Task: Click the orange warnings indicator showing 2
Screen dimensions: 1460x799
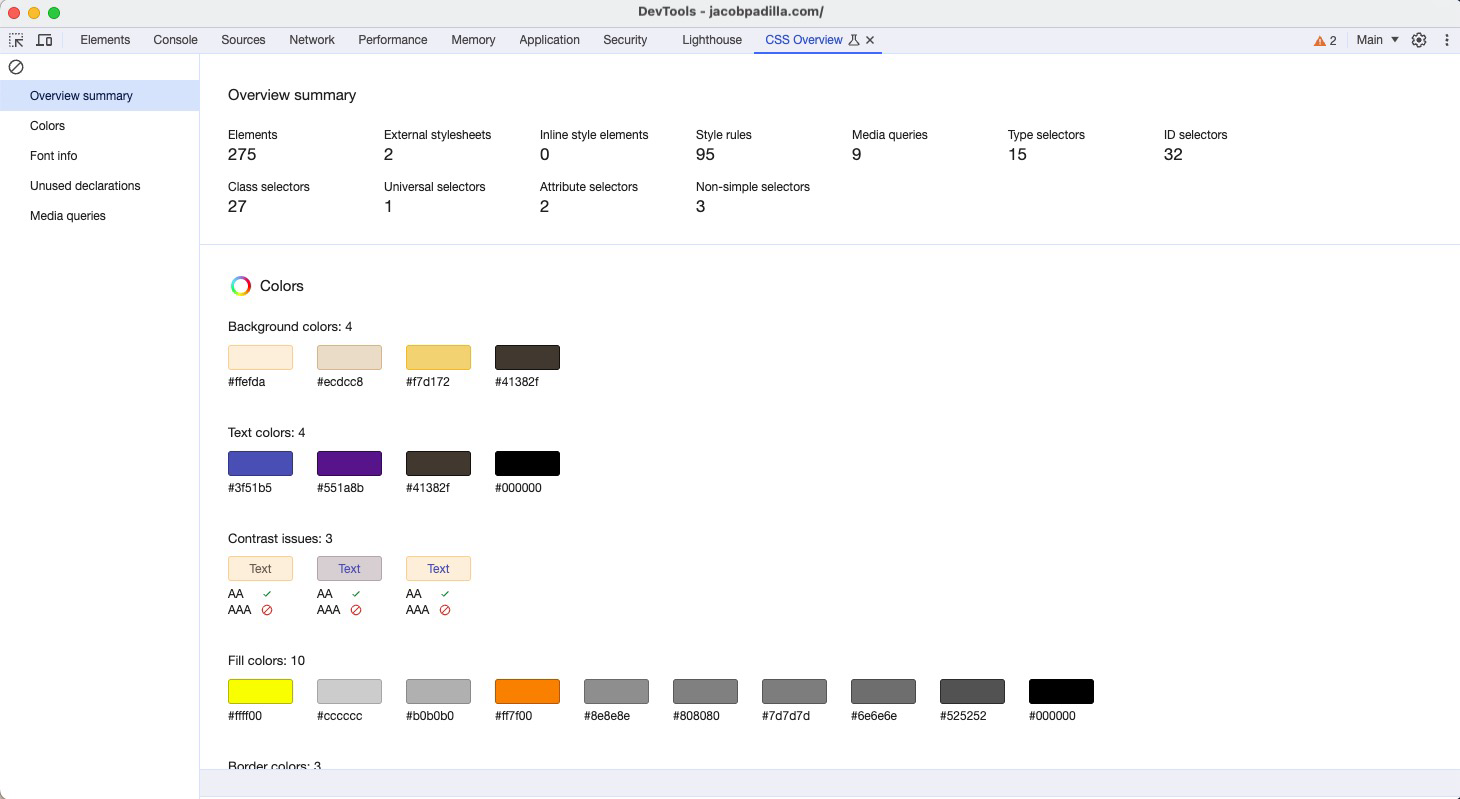Action: (1324, 40)
